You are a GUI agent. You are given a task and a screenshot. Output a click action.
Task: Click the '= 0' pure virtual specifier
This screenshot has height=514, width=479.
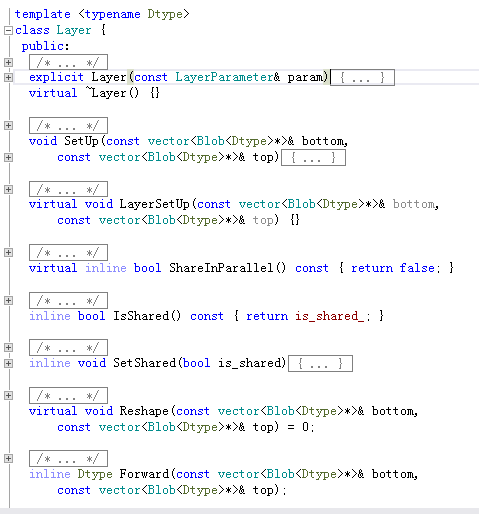pos(298,427)
